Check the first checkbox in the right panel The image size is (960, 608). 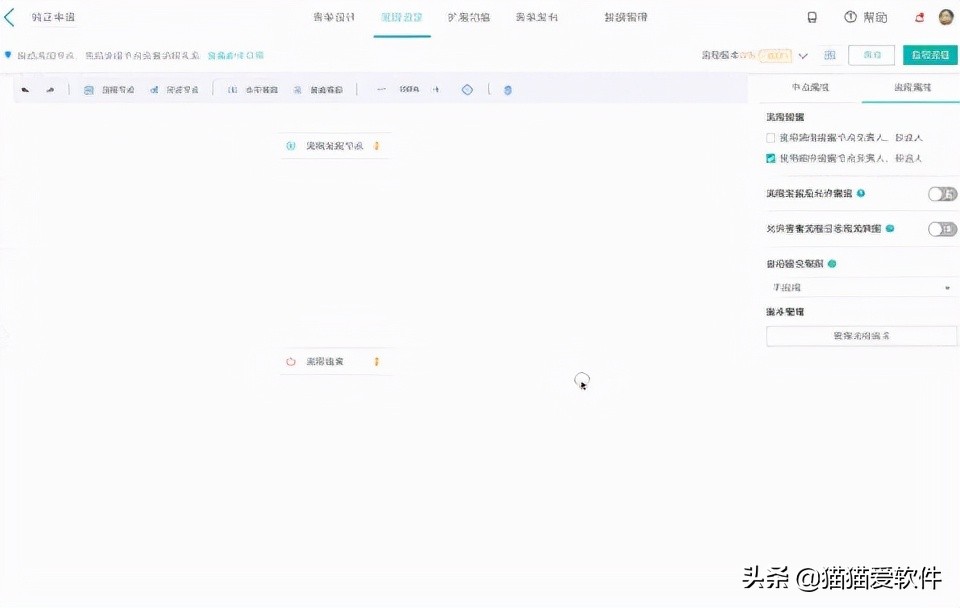click(x=770, y=138)
